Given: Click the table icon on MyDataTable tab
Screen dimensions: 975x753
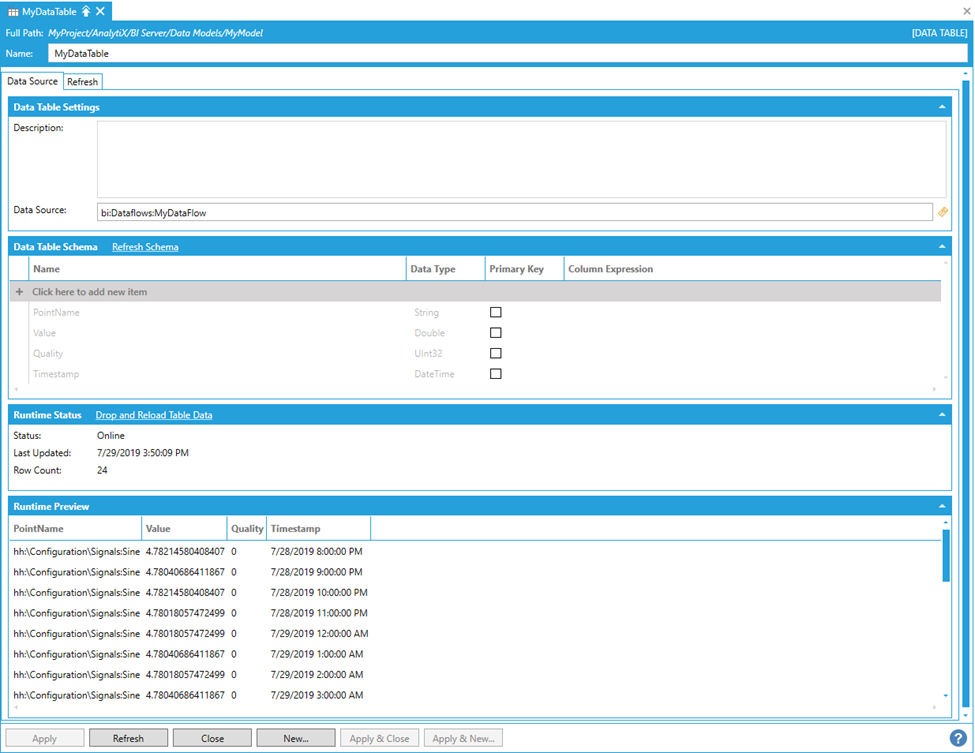Looking at the screenshot, I should [x=12, y=10].
